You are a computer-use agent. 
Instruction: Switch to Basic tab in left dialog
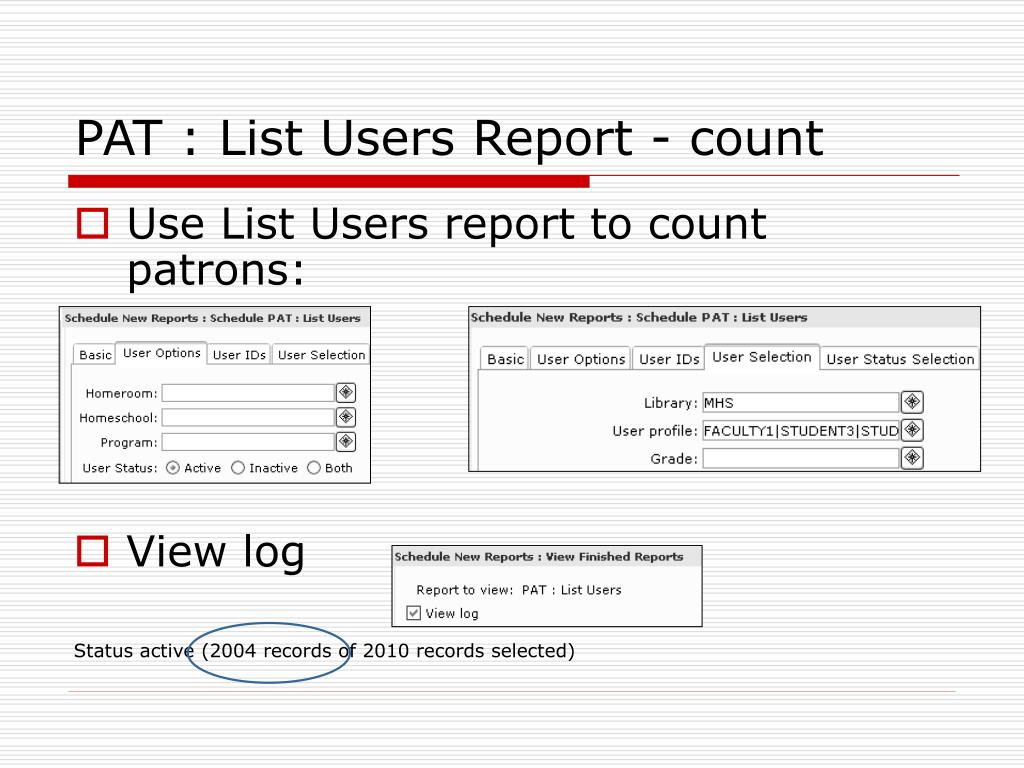[x=95, y=355]
